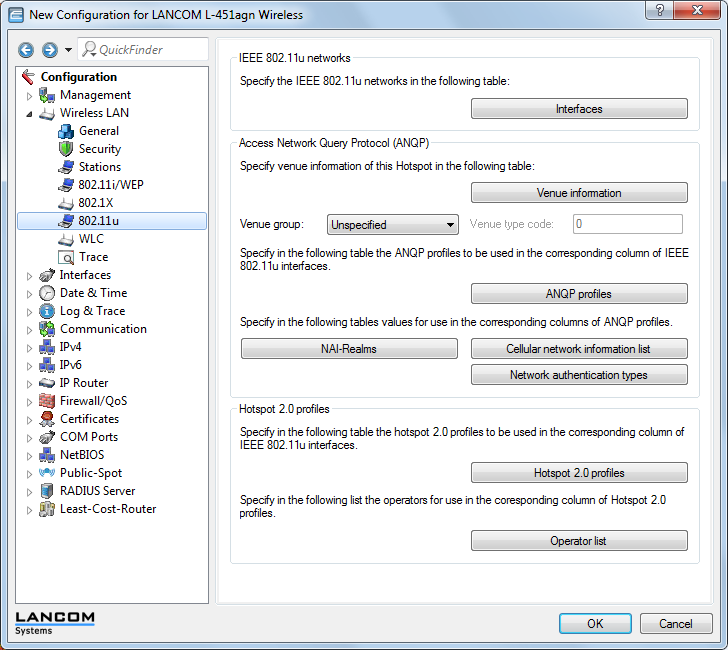
Task: Select the WLC tree item
Action: (91, 239)
